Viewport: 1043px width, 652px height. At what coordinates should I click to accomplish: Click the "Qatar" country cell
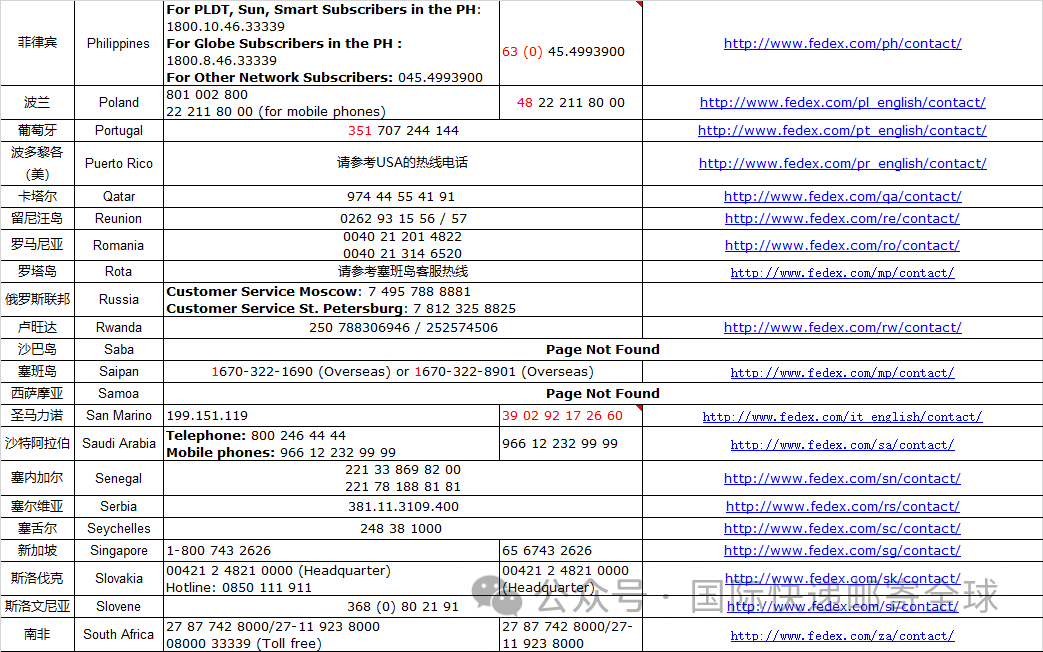118,196
